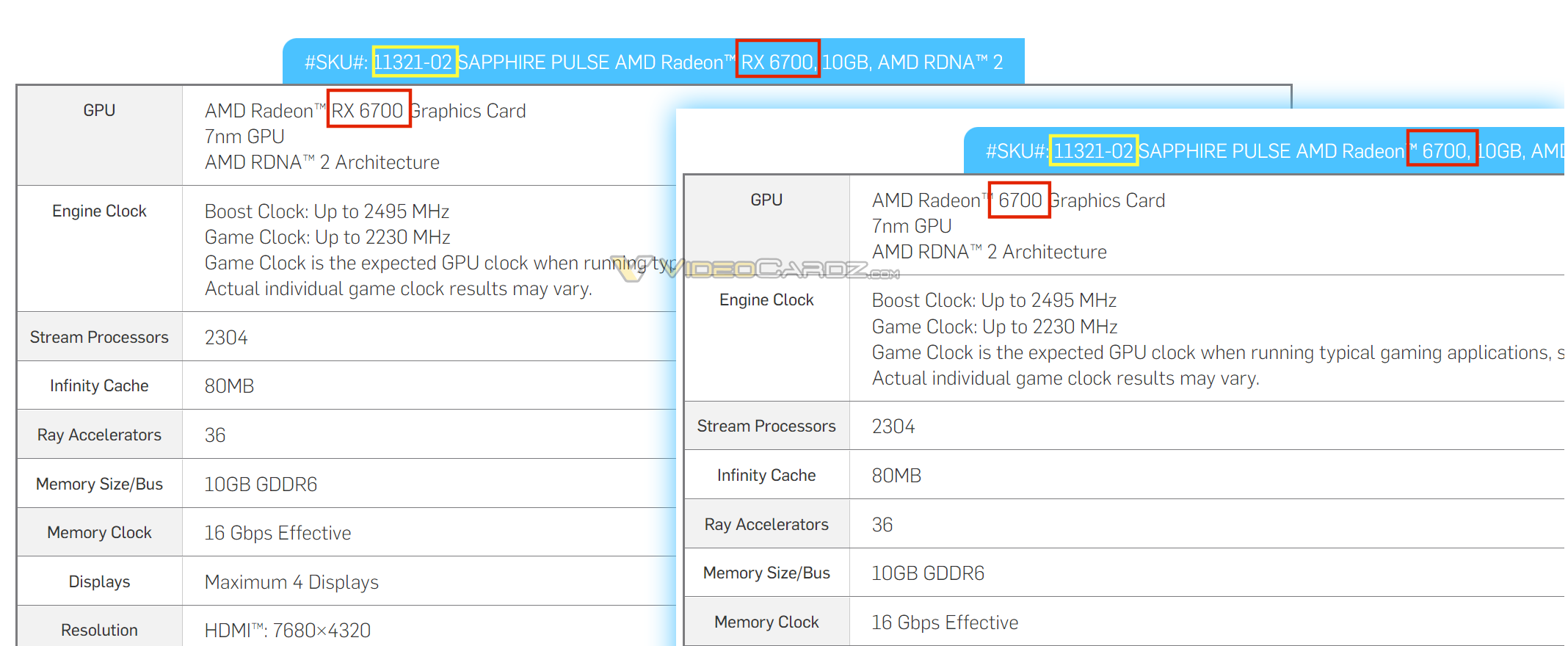Screen dimensions: 1568x646
Task: Click the Maximum 4 Displays value
Action: (x=291, y=582)
